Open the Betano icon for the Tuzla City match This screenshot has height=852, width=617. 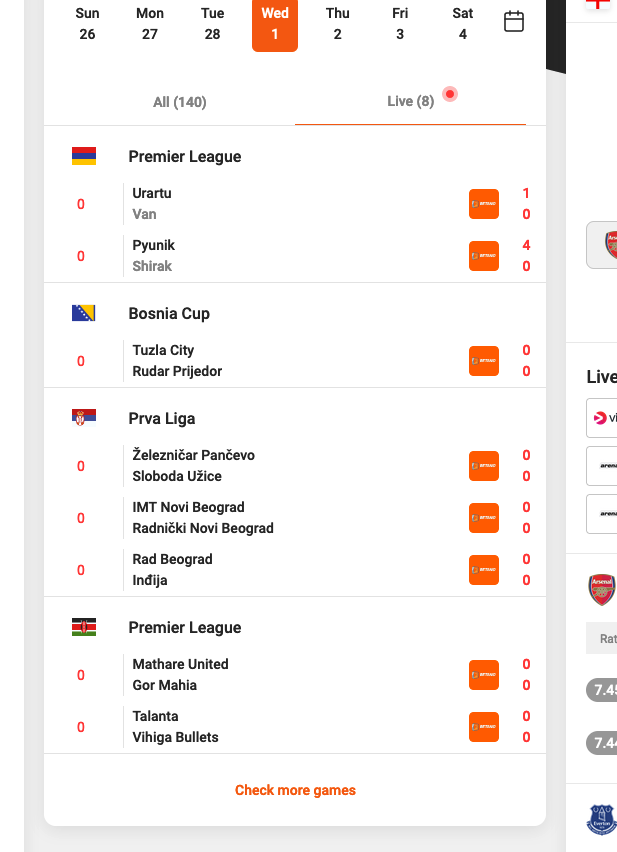[484, 361]
